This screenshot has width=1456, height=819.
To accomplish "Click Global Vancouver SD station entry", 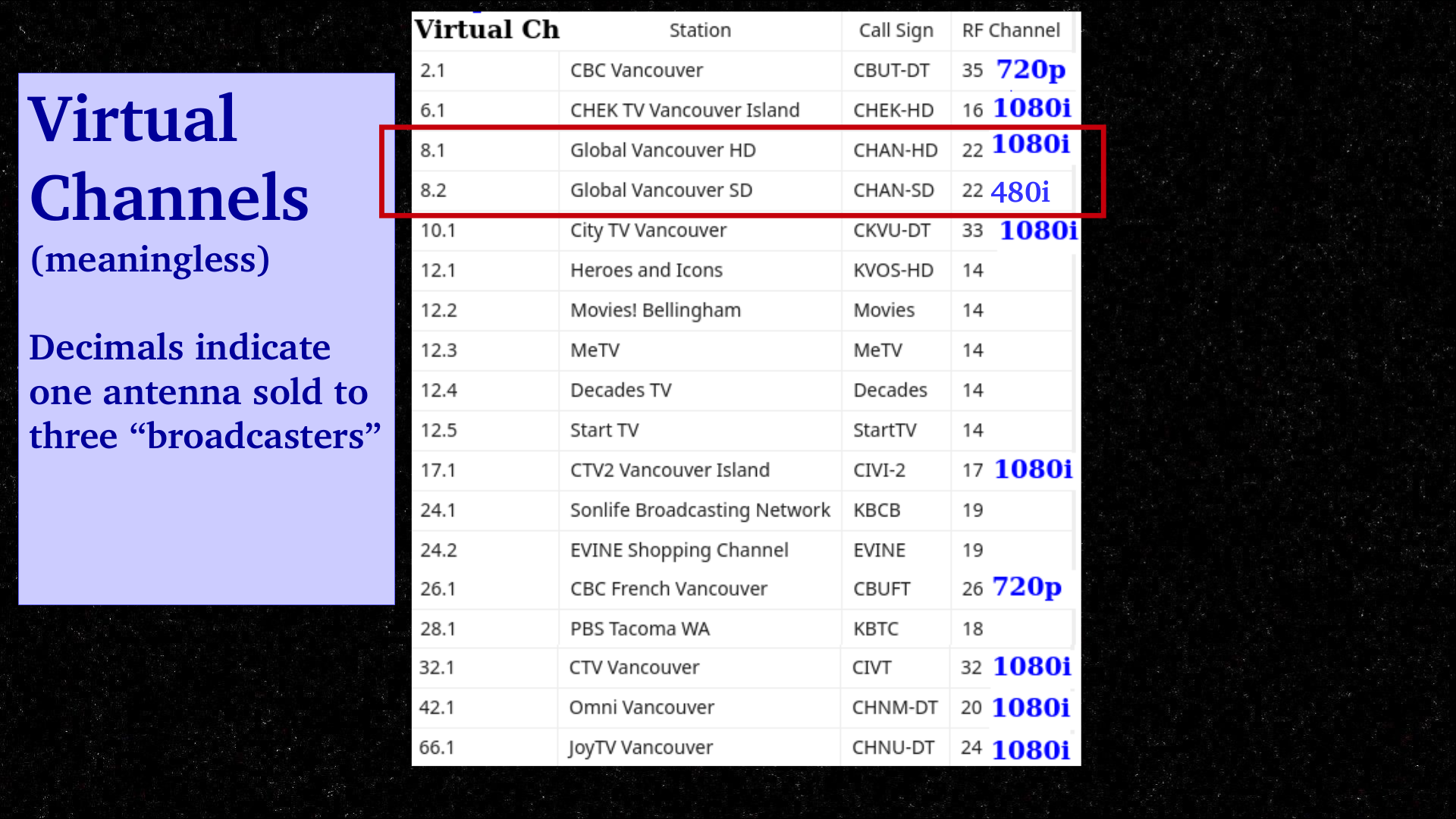I will pyautogui.click(x=661, y=190).
